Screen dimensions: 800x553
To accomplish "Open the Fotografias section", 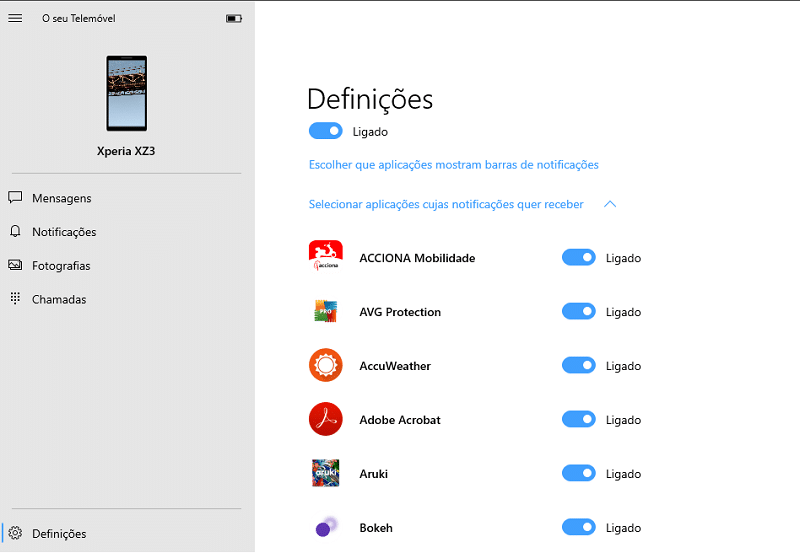I will 127,265.
